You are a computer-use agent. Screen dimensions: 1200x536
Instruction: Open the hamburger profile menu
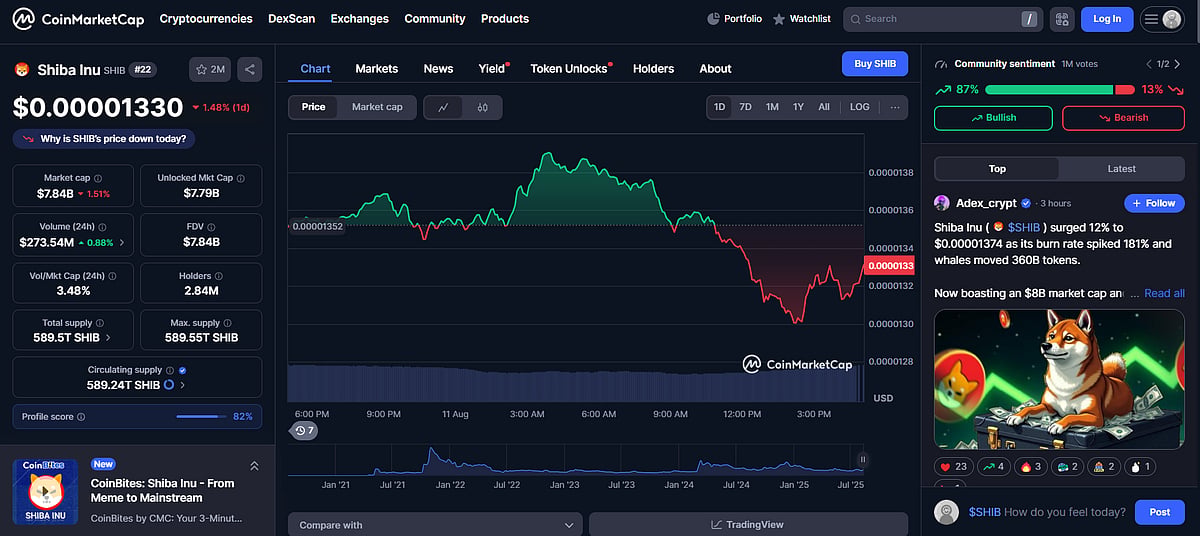1162,18
